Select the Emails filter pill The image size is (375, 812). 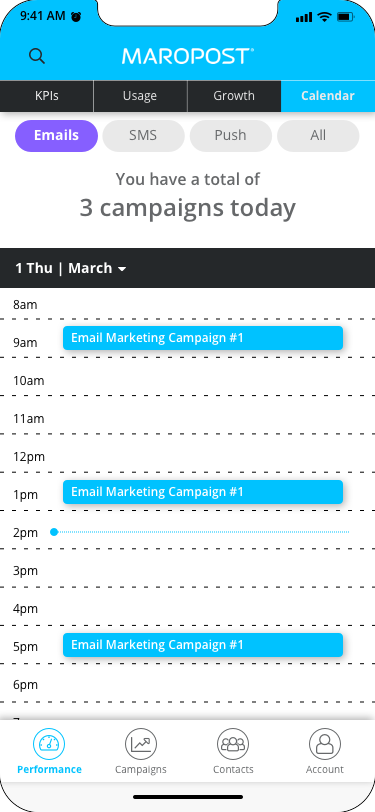[56, 136]
